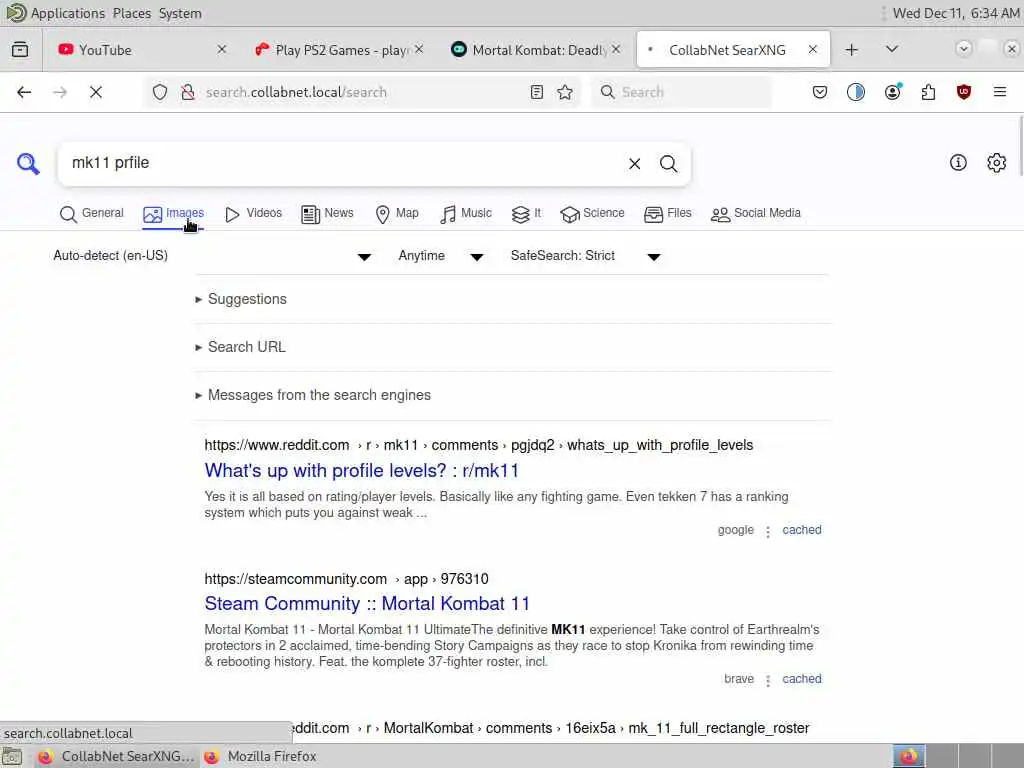The image size is (1024, 768).
Task: Click the insecure connection lock icon
Action: [188, 92]
